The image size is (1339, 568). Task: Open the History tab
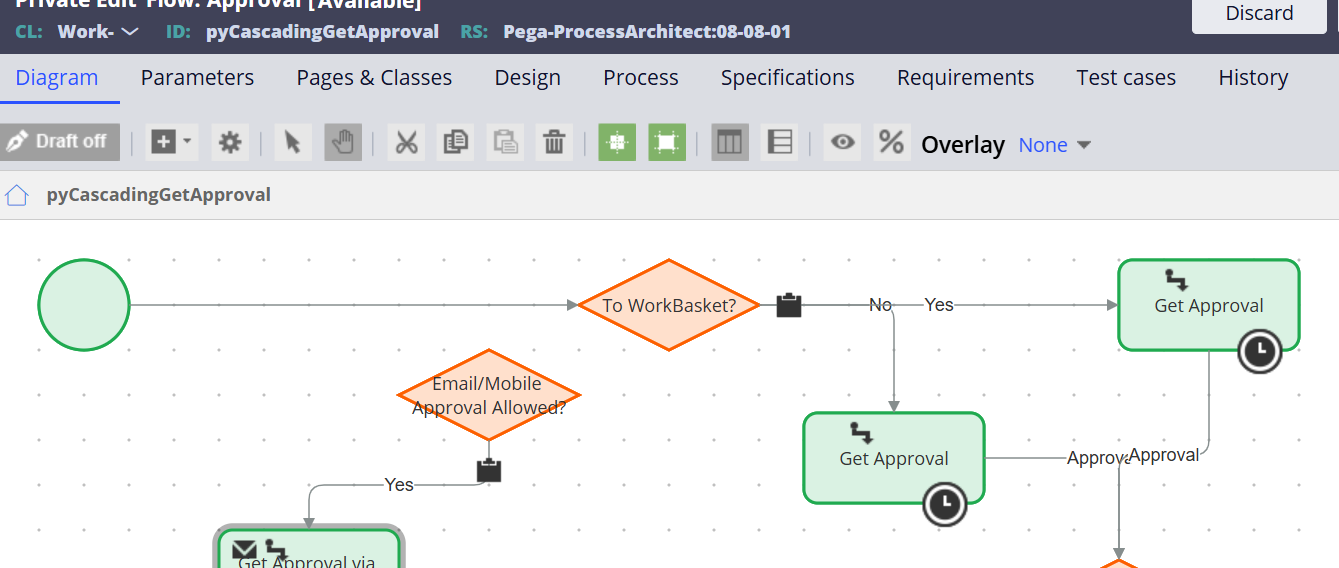pyautogui.click(x=1253, y=78)
